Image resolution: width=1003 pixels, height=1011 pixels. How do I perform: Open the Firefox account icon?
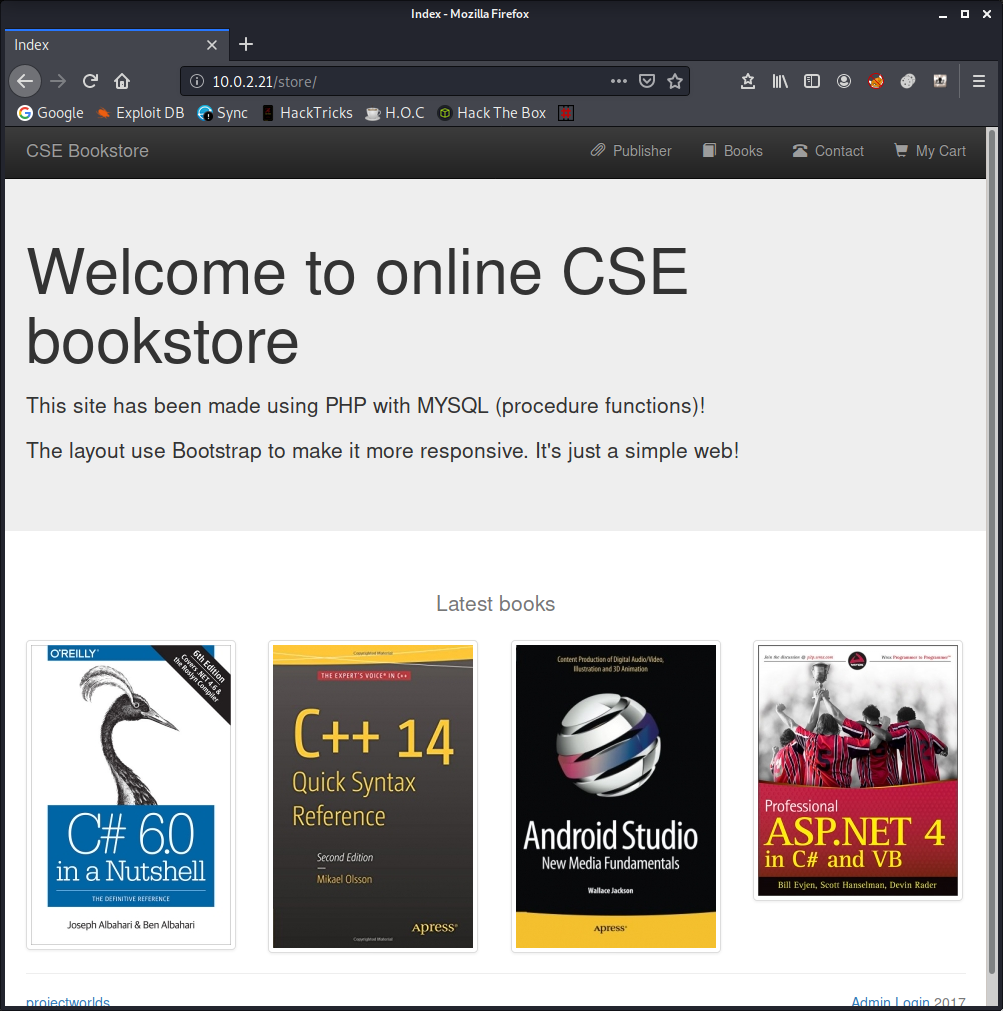pyautogui.click(x=844, y=81)
